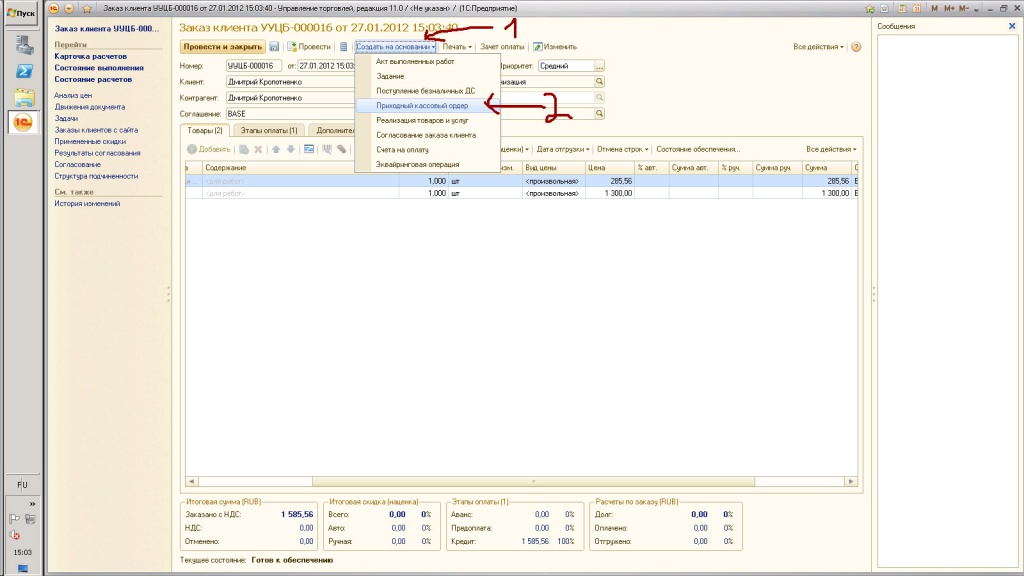
Task: Click the magnifier icon in the Соглашение row
Action: tap(599, 114)
